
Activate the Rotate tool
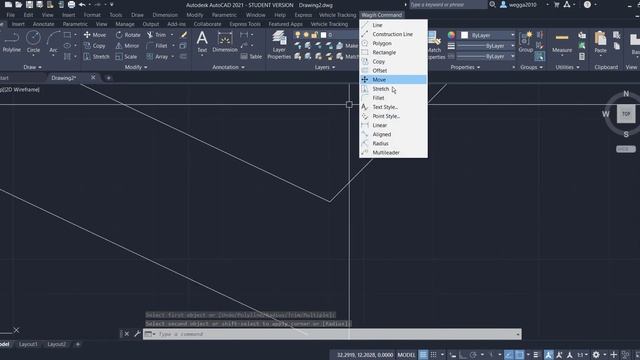[128, 35]
